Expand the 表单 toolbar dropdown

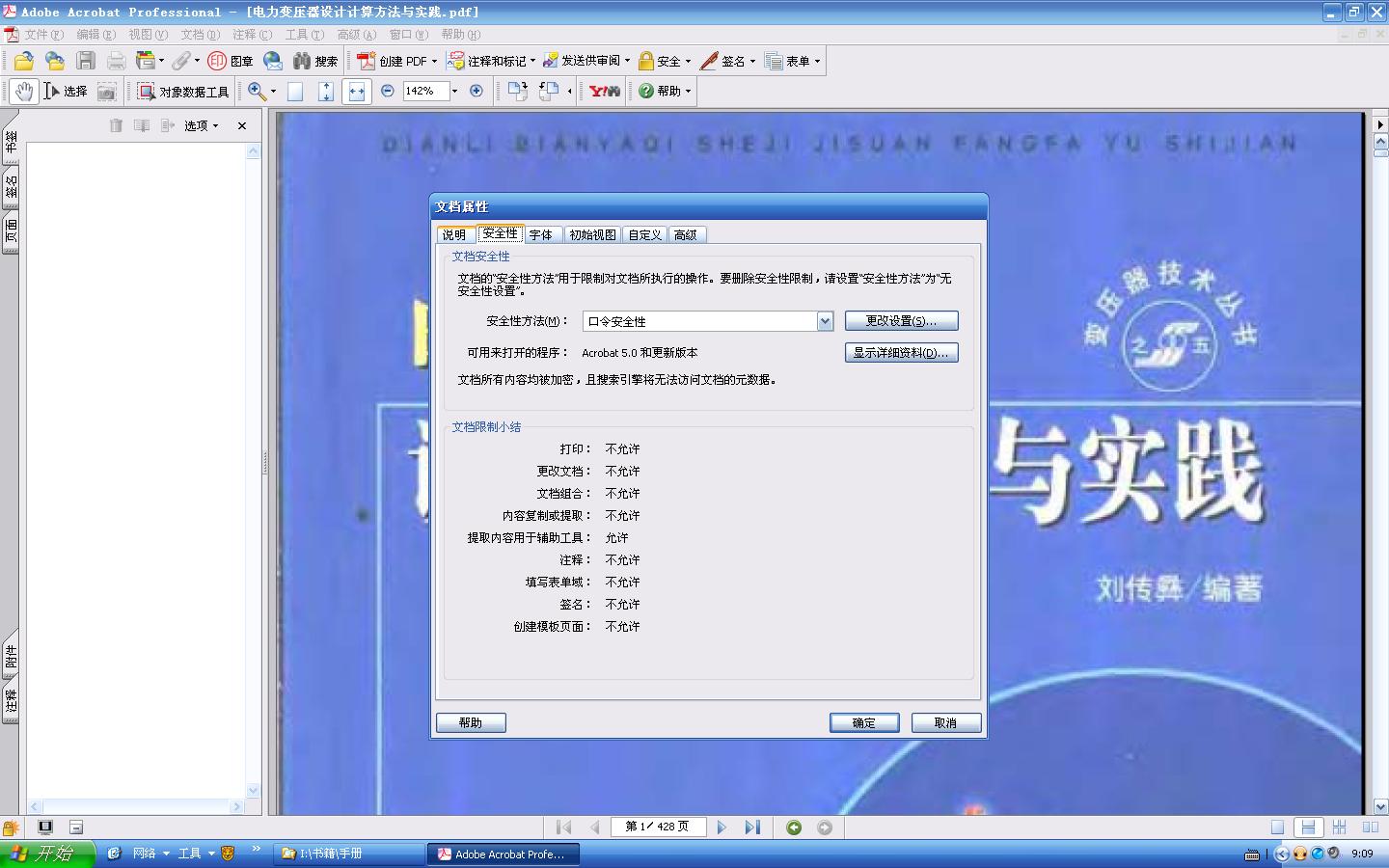pyautogui.click(x=817, y=61)
